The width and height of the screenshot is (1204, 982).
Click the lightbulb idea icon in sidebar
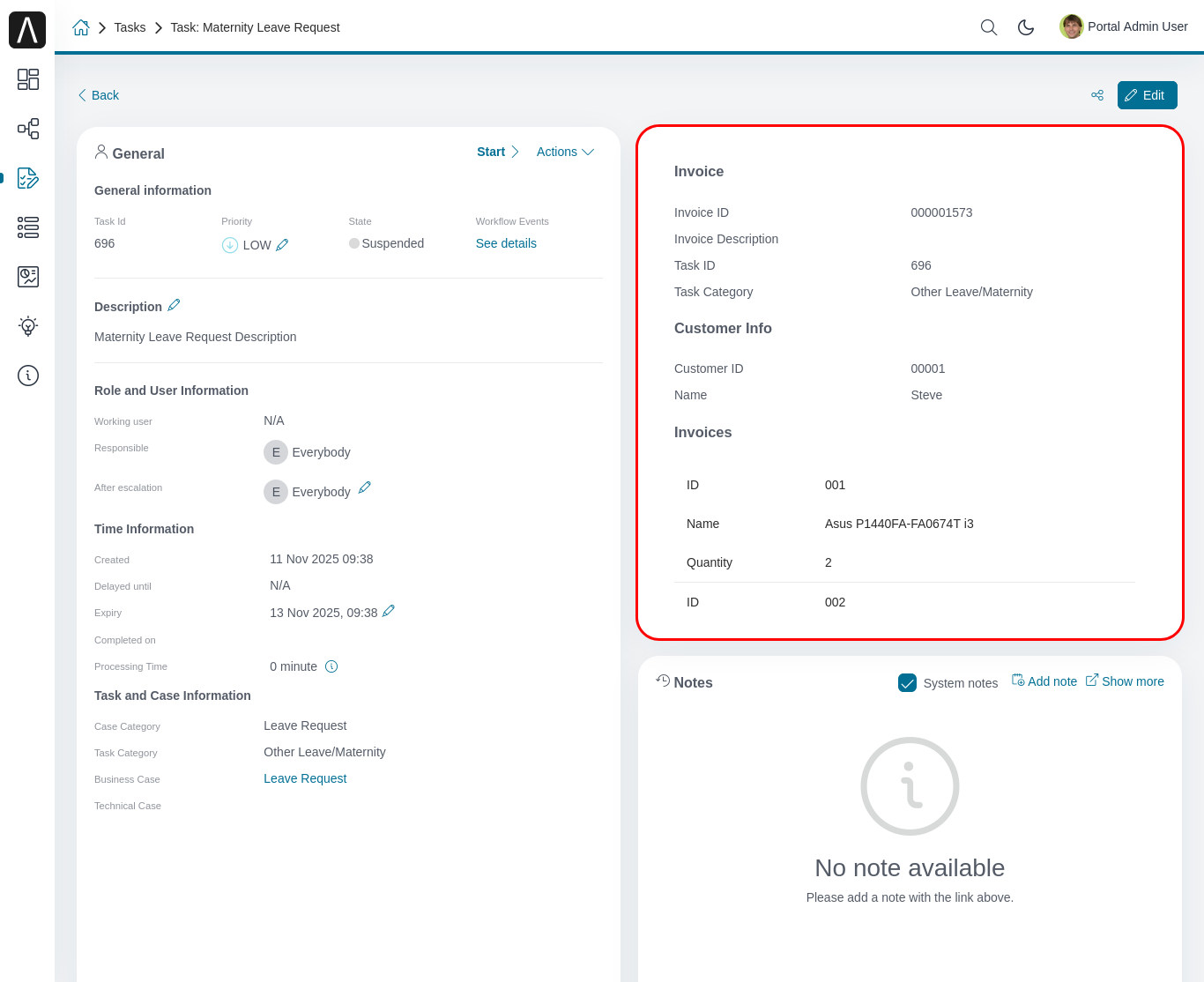[27, 326]
